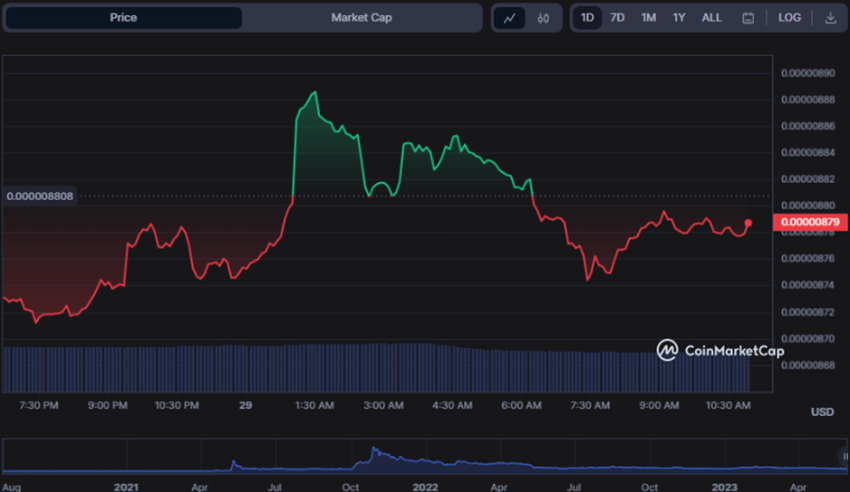Click the 0.000008808 opening price label

tap(40, 196)
